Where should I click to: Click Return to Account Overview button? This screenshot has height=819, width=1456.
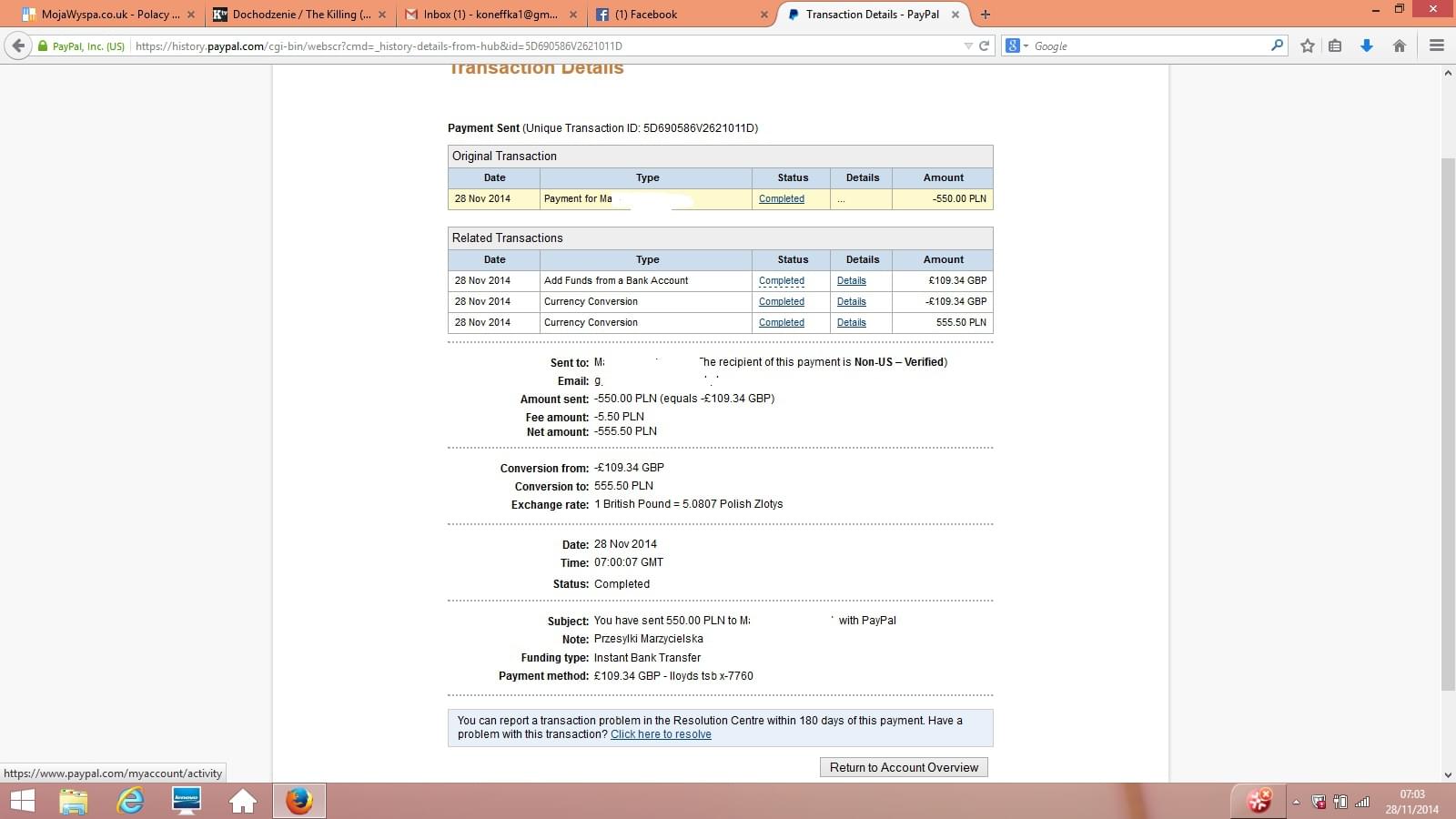point(904,768)
